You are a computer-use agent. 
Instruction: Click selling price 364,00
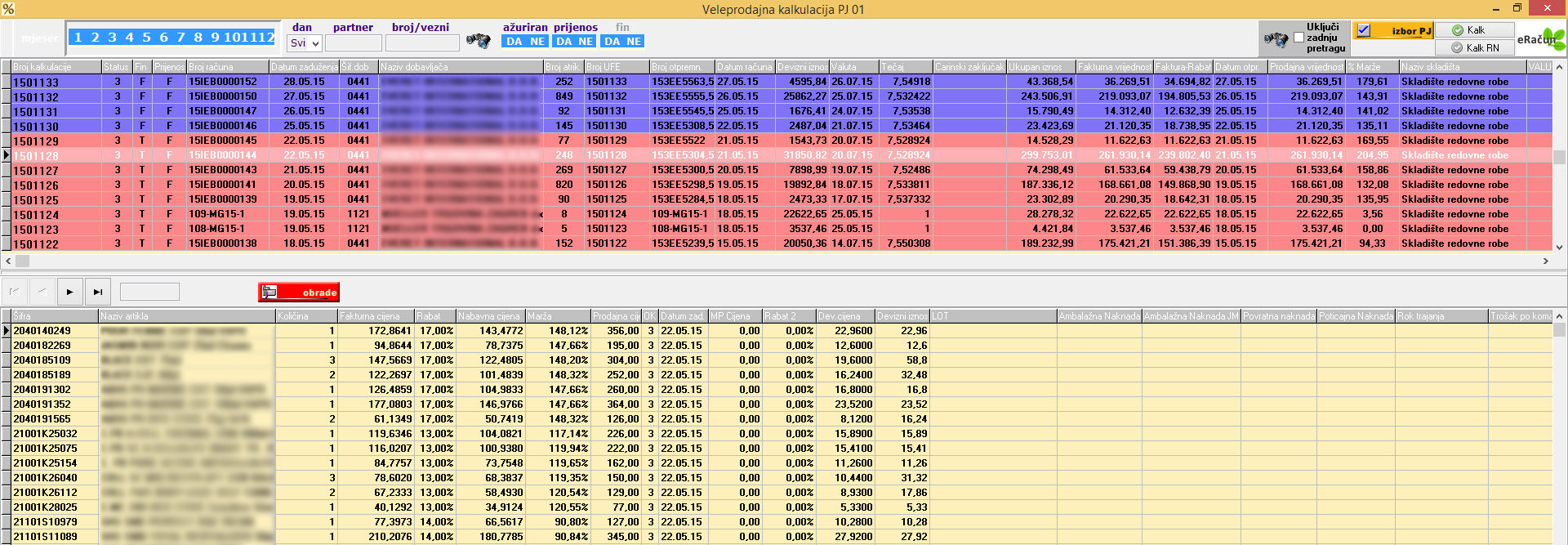pos(622,404)
